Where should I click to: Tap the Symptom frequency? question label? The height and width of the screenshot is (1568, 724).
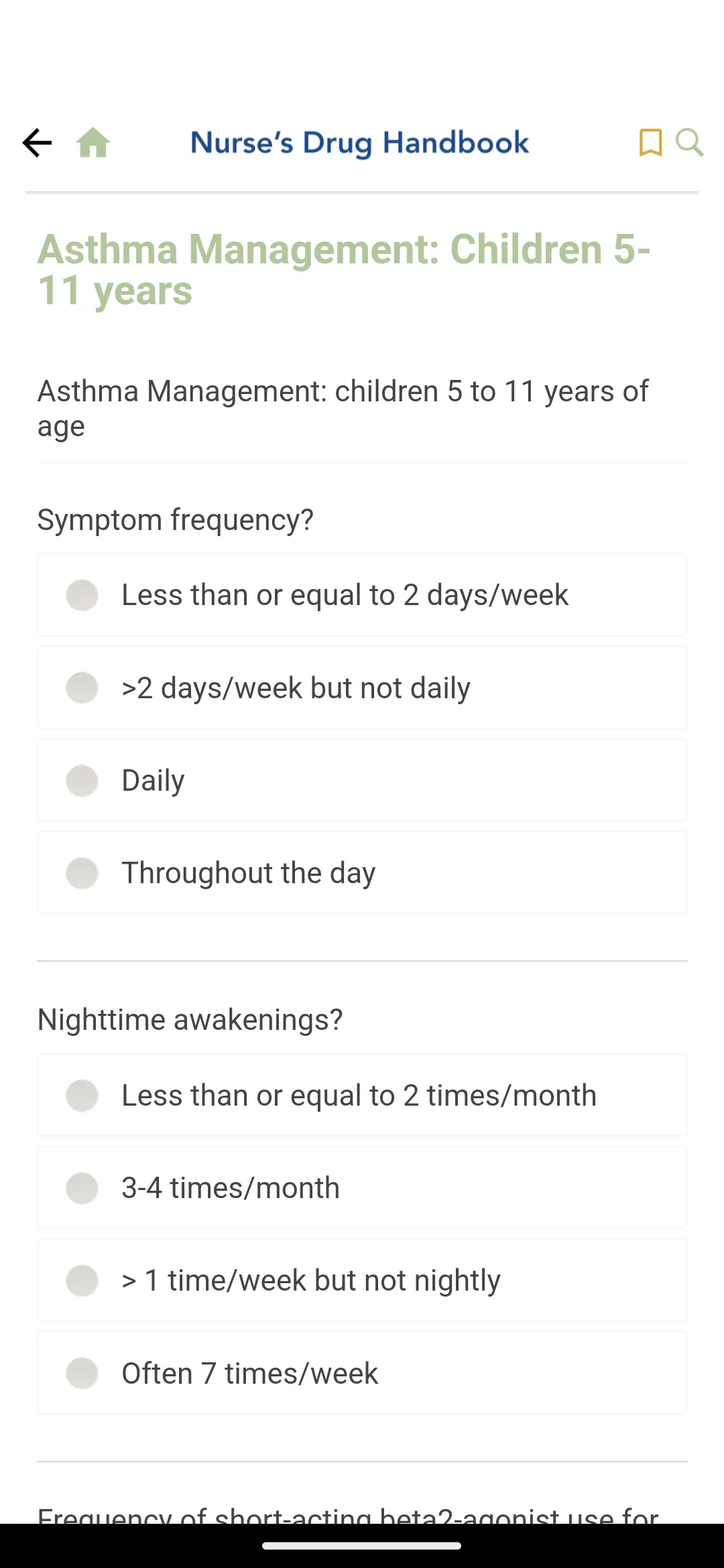[176, 520]
